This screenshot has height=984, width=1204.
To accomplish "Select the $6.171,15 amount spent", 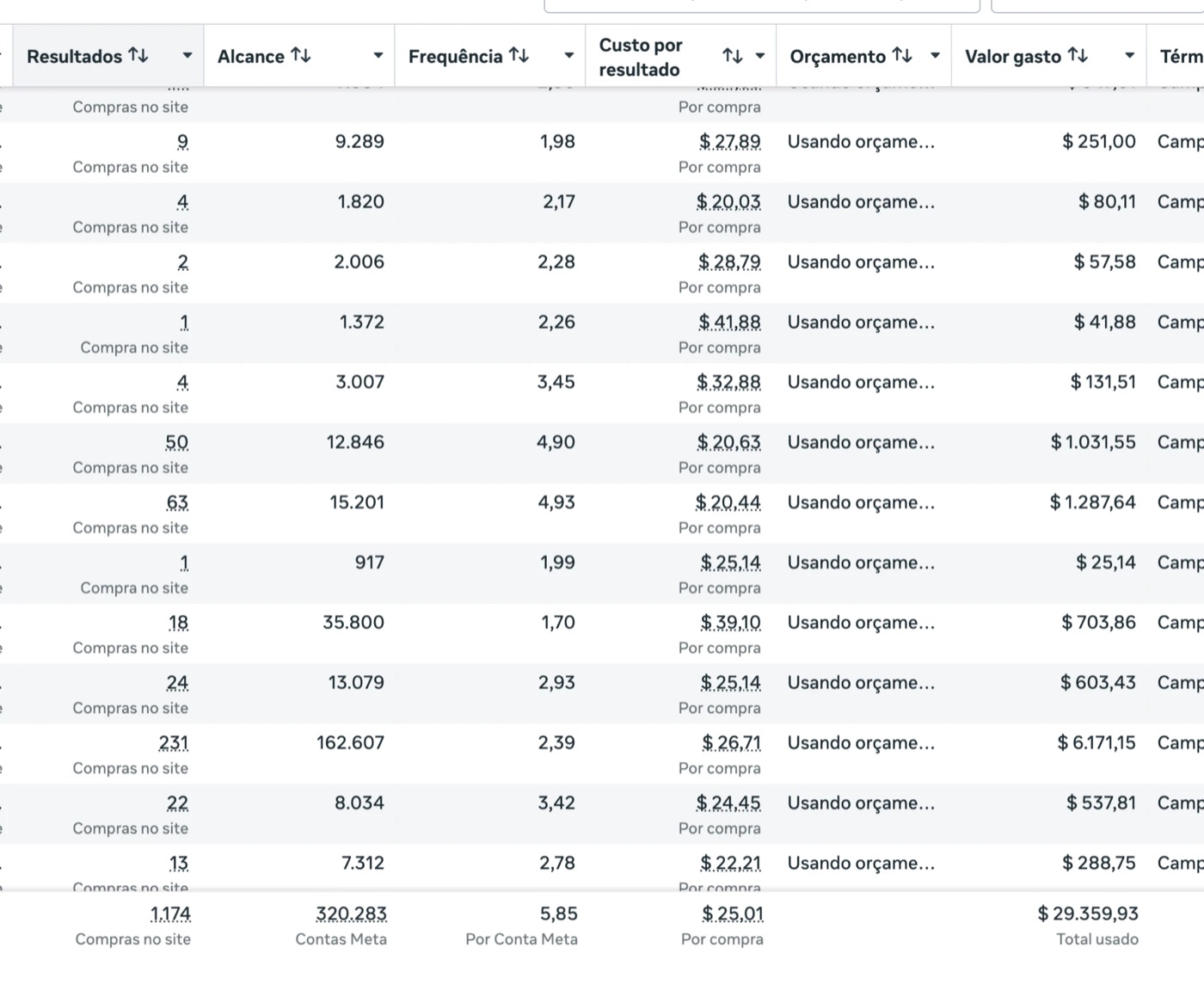I will (1096, 743).
